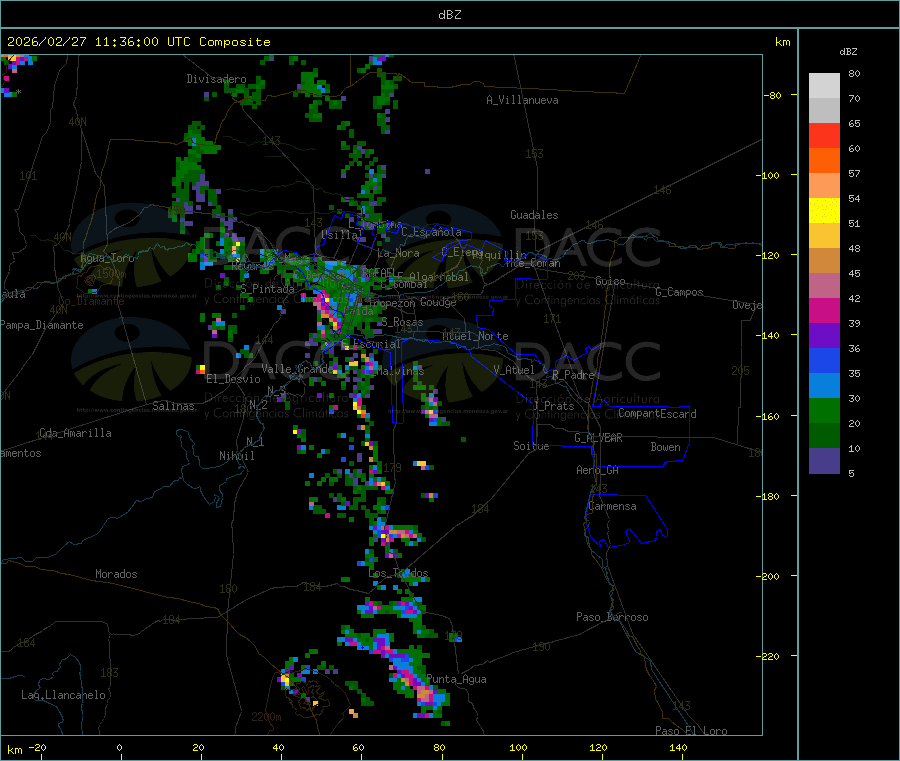900x761 pixels.
Task: Click the dBZ title at top
Action: pyautogui.click(x=449, y=15)
